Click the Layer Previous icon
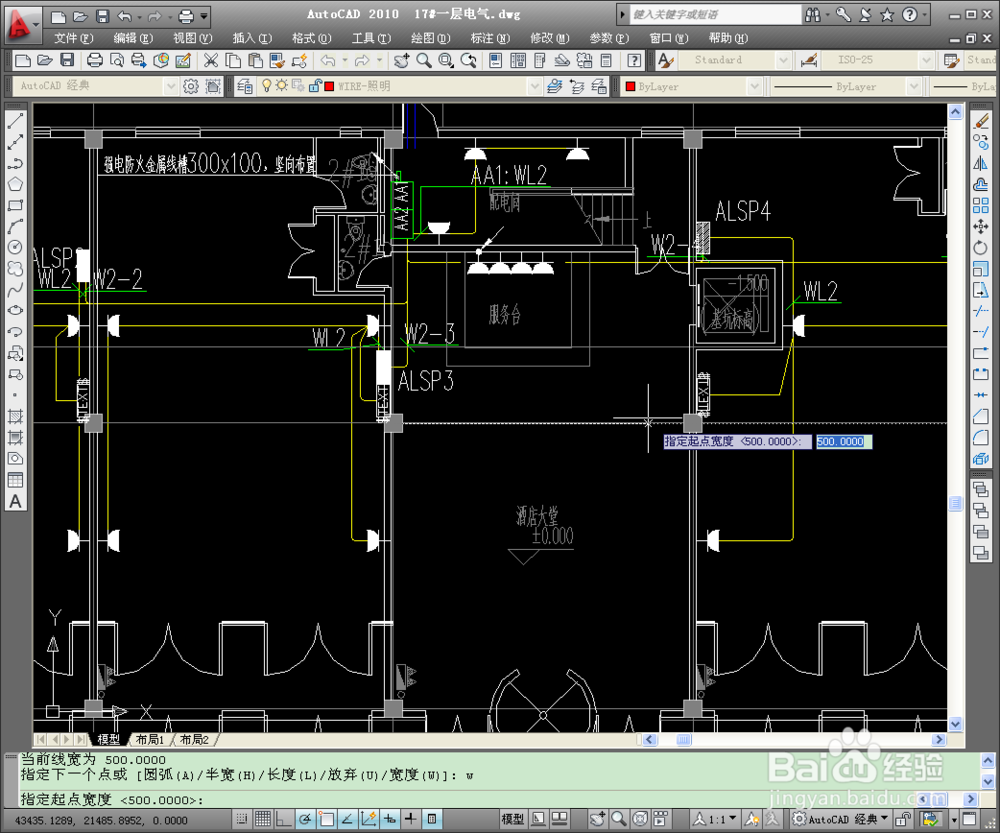The height and width of the screenshot is (833, 1000). click(x=577, y=86)
